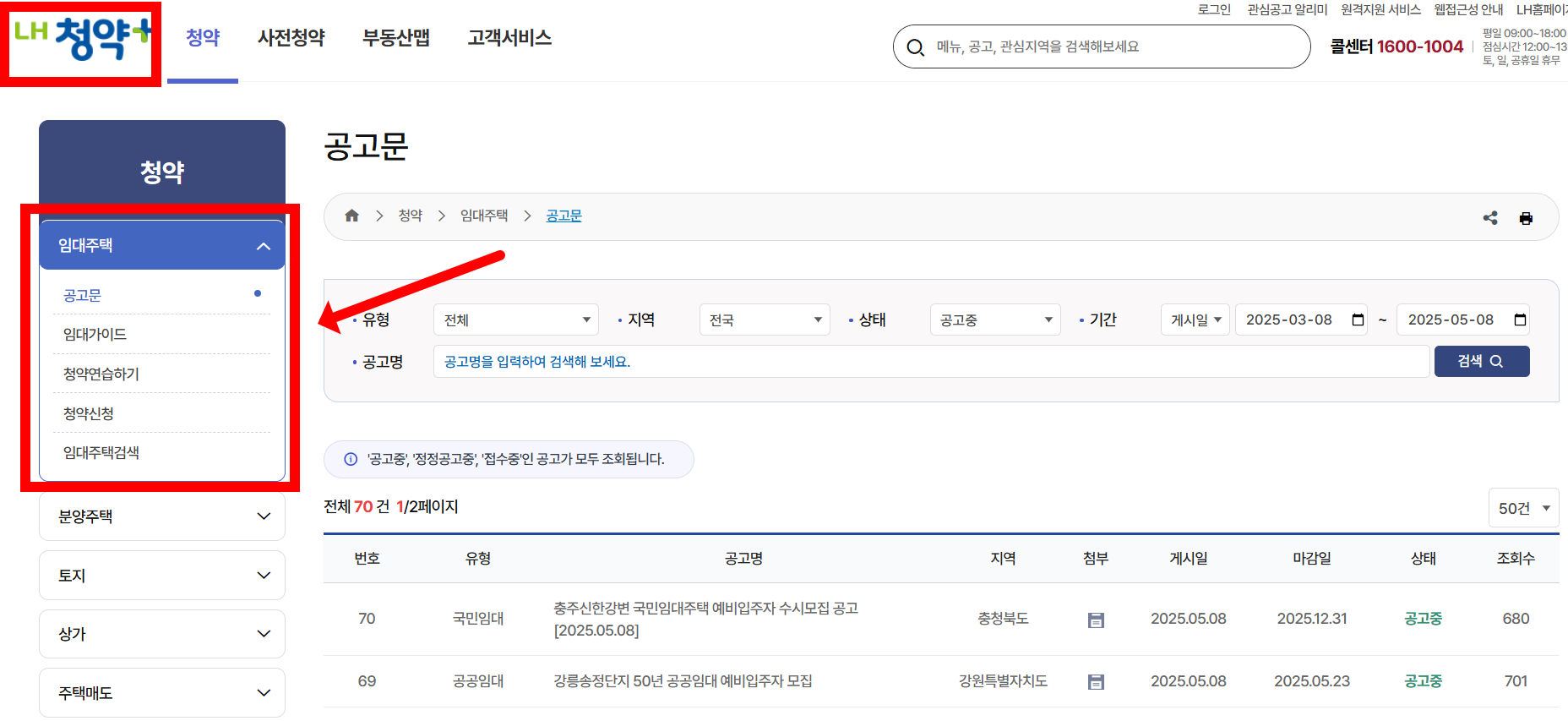
Task: Open attachment icon for notice 69
Action: tap(1096, 682)
